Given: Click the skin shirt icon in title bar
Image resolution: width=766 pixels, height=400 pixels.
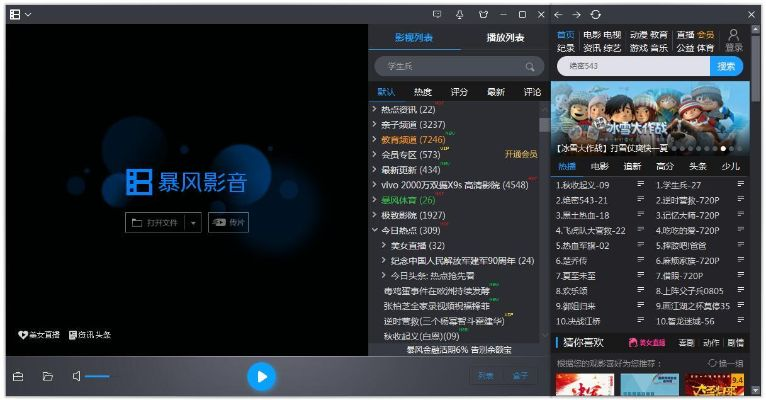Looking at the screenshot, I should [x=482, y=14].
